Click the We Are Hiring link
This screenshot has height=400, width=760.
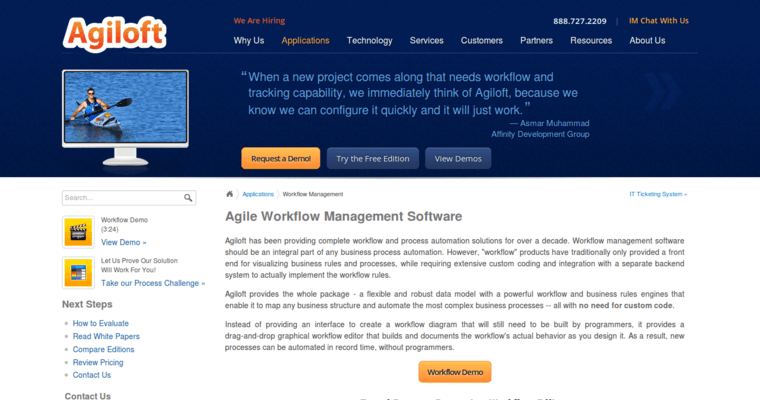tap(260, 20)
